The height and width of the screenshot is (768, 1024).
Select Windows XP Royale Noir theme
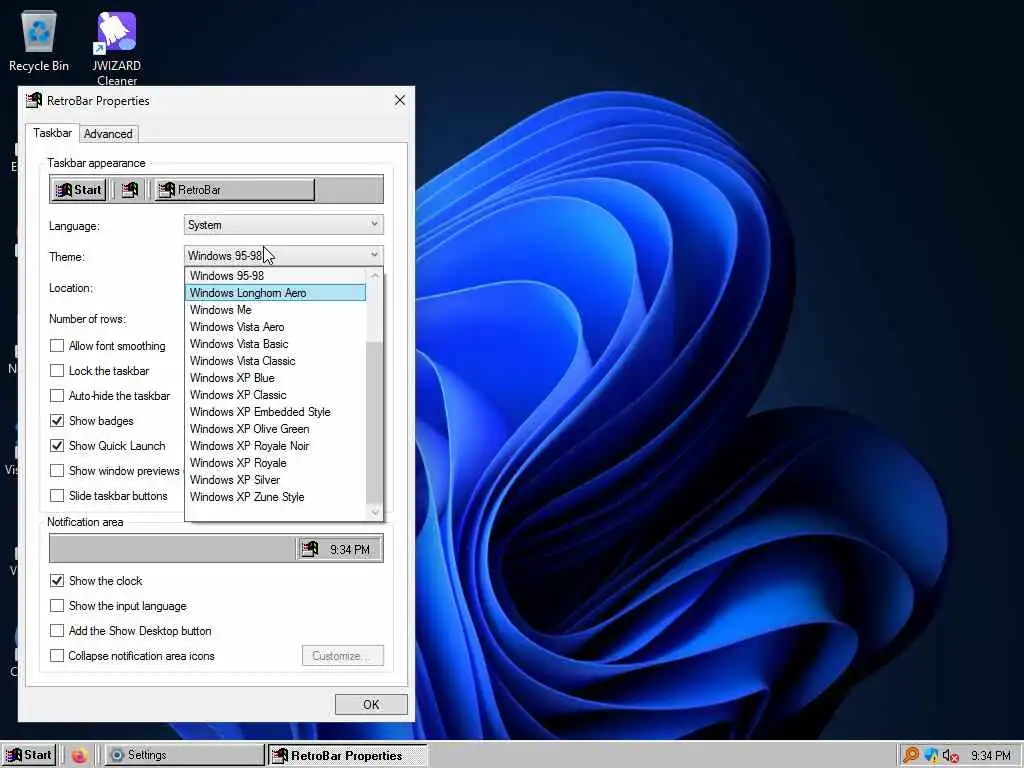(x=276, y=445)
